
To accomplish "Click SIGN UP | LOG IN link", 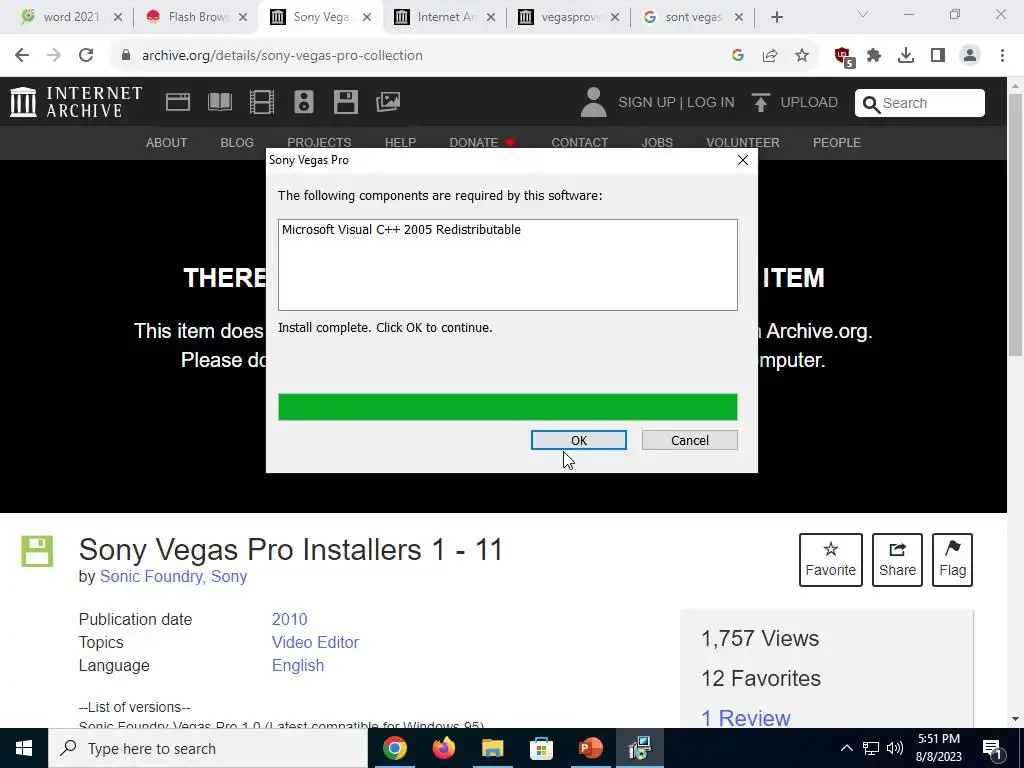I will pyautogui.click(x=676, y=103).
